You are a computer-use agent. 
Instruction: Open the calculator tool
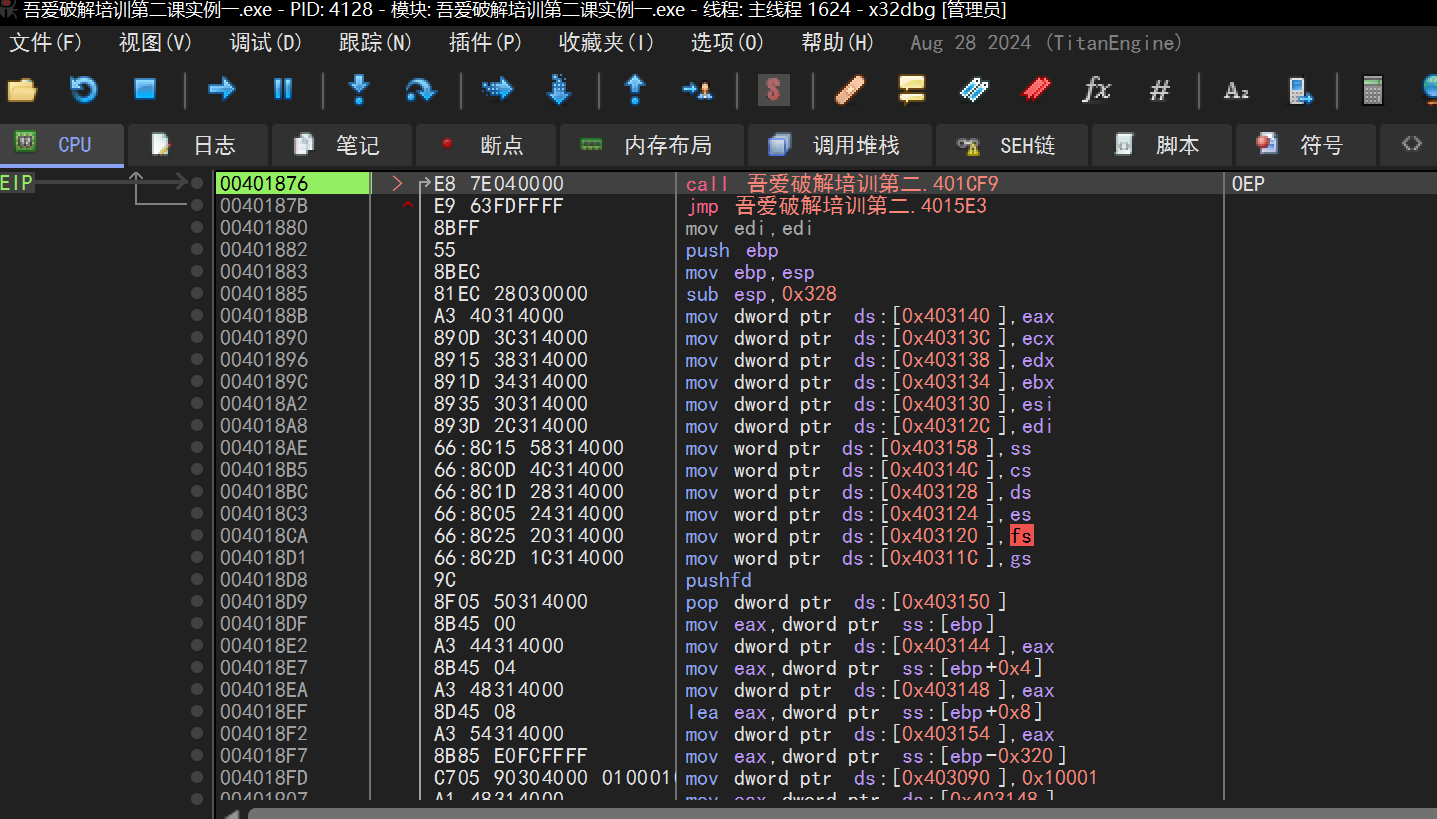(1373, 90)
